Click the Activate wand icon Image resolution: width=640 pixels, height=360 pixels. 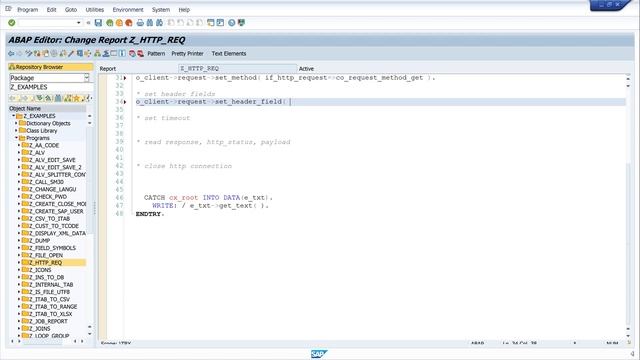click(x=71, y=53)
